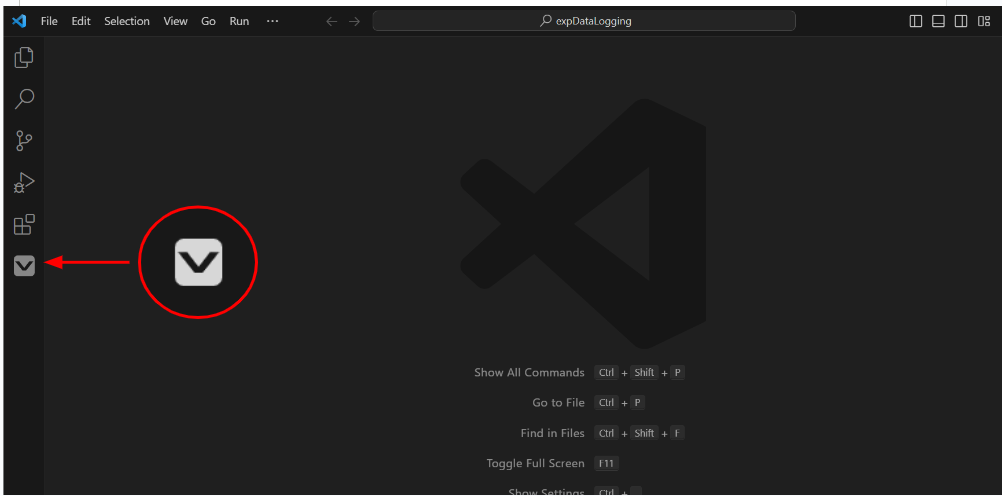Click the Go Back arrow button
The height and width of the screenshot is (496, 1002).
pyautogui.click(x=332, y=21)
